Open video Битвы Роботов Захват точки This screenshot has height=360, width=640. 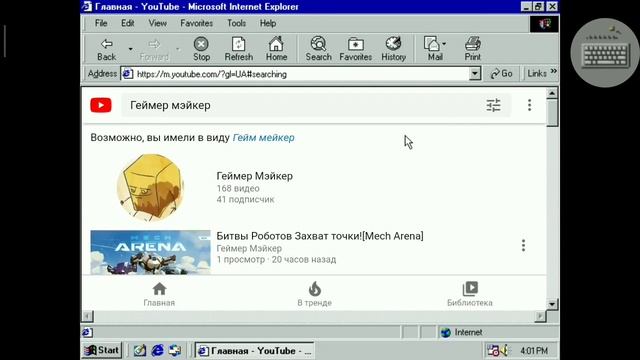320,236
